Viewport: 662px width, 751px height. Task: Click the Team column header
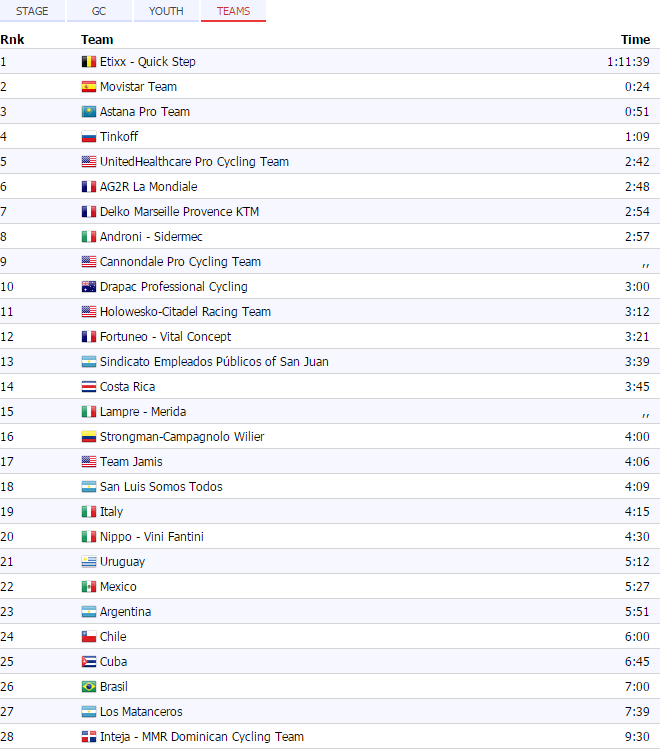97,39
